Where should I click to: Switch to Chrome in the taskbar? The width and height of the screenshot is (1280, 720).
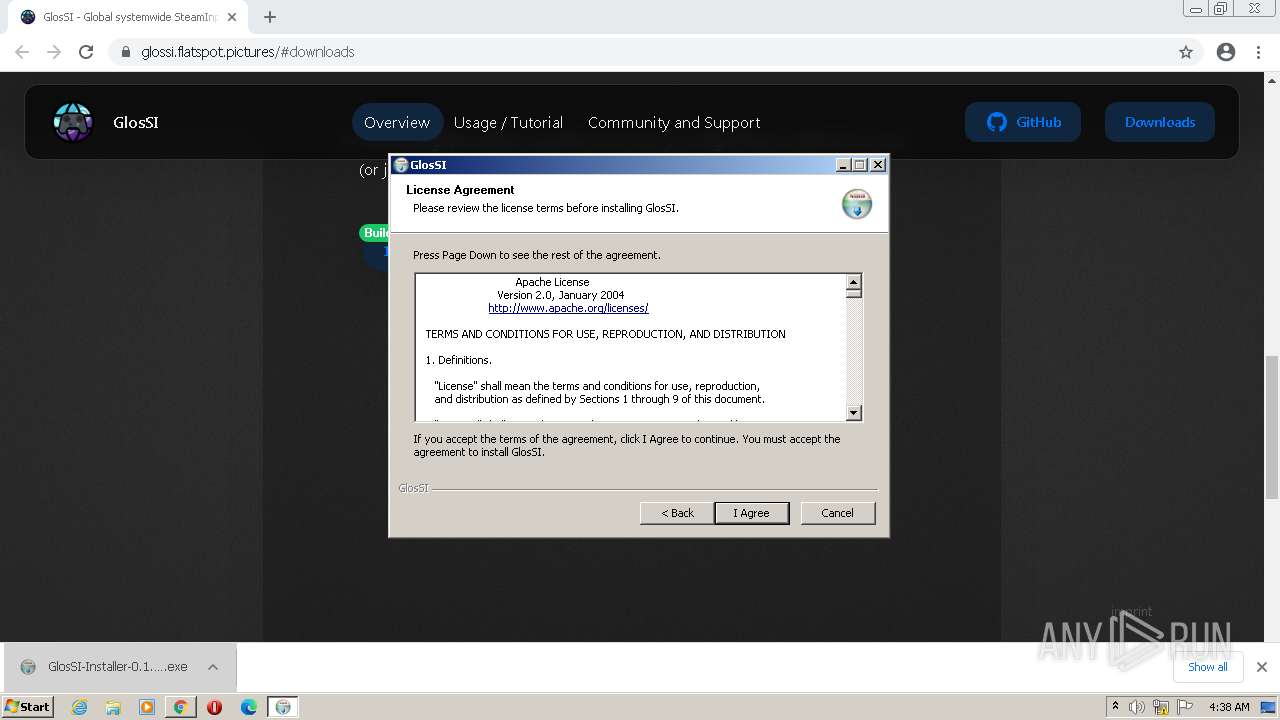[x=181, y=707]
